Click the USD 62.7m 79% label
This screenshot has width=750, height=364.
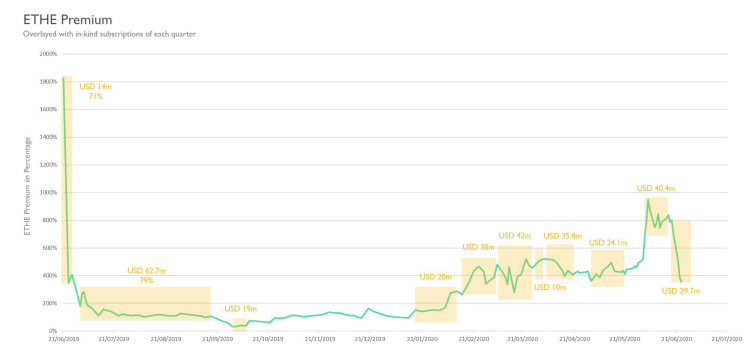click(x=146, y=276)
